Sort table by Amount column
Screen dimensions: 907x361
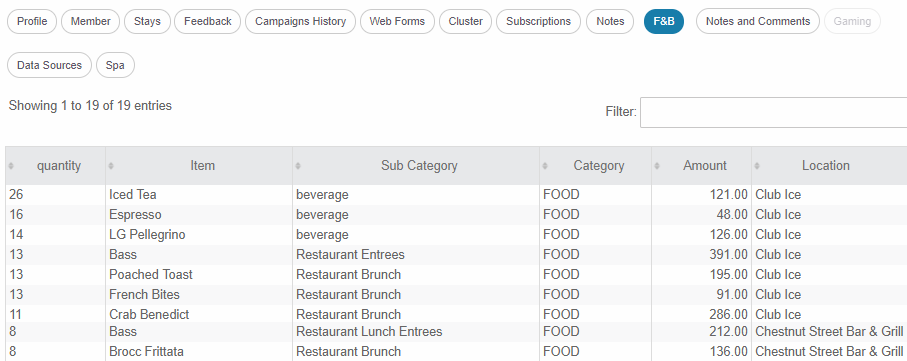[x=702, y=166]
